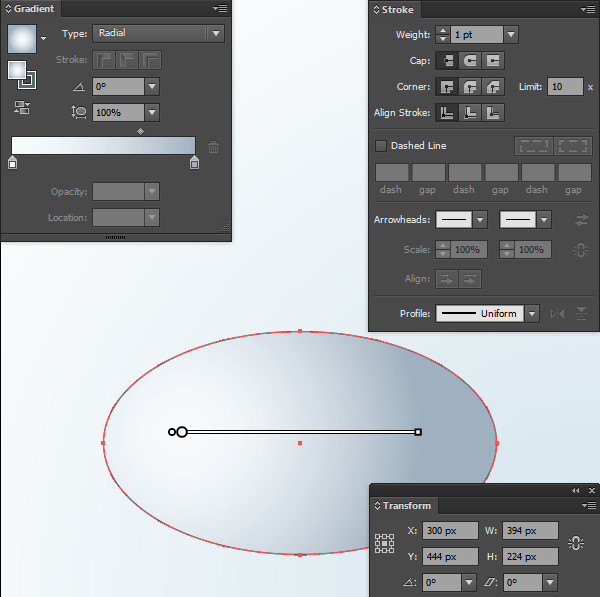Align stroke to inside icon
The width and height of the screenshot is (600, 597).
click(x=470, y=113)
